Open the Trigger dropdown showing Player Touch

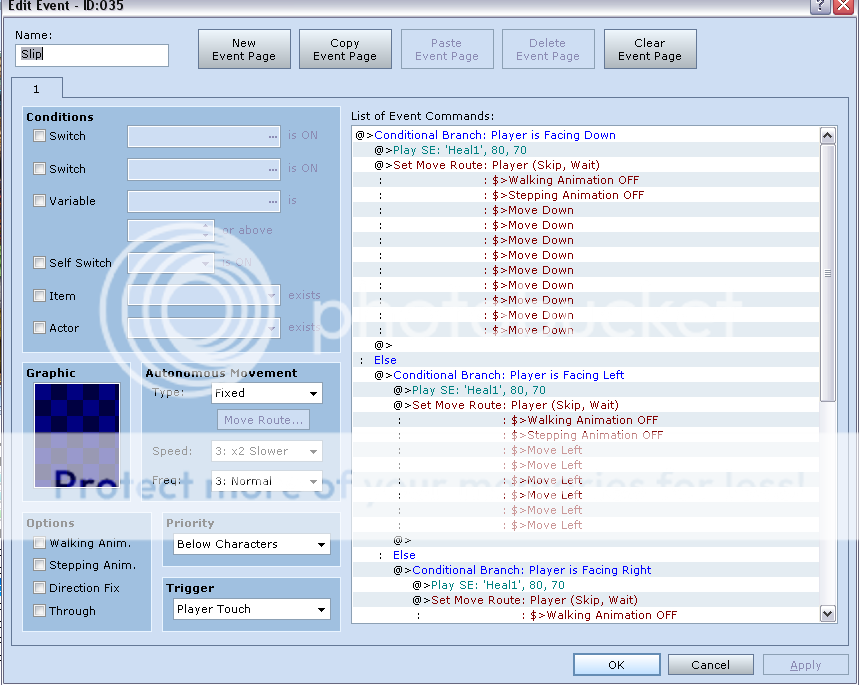pyautogui.click(x=251, y=609)
